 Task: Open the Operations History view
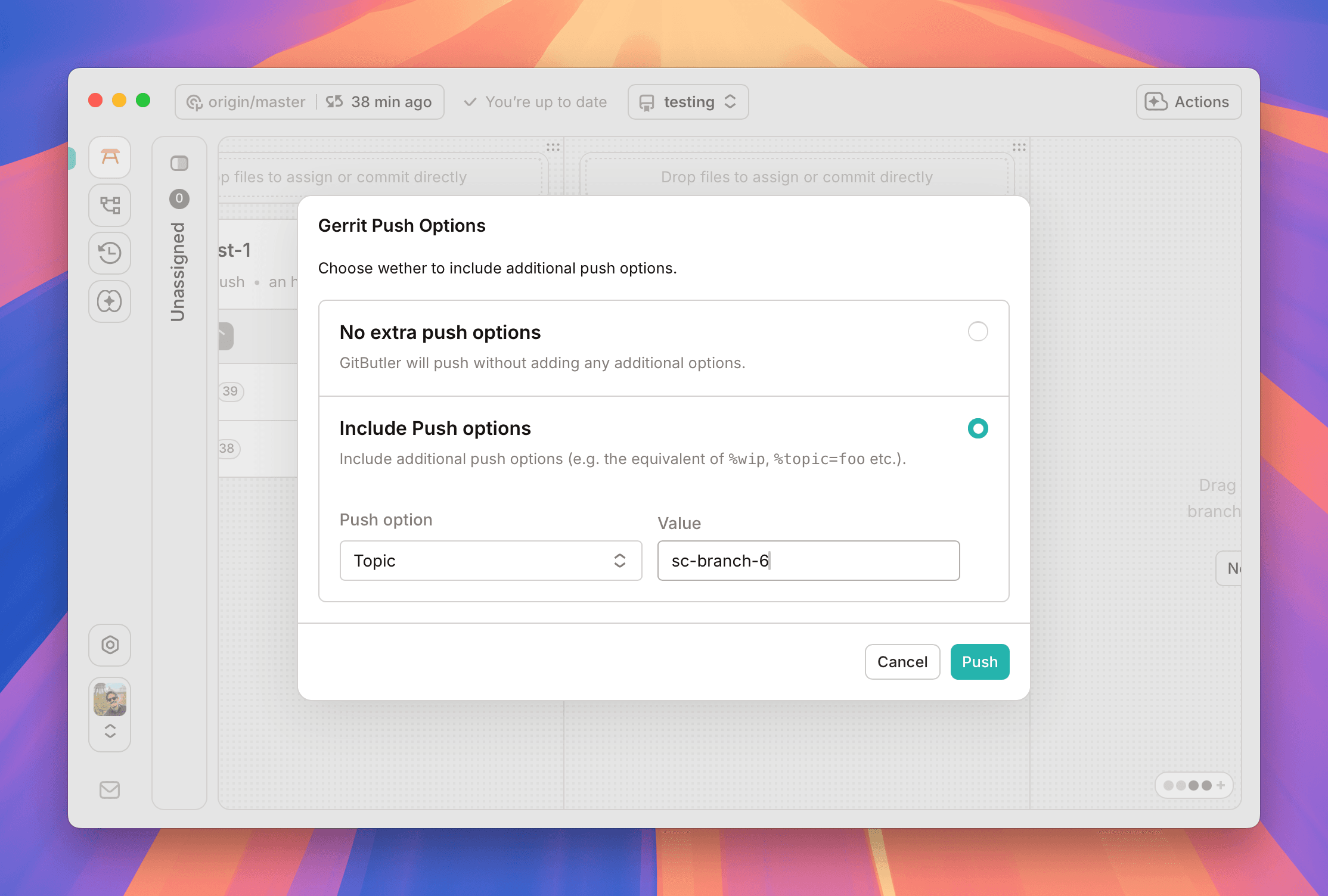110,253
